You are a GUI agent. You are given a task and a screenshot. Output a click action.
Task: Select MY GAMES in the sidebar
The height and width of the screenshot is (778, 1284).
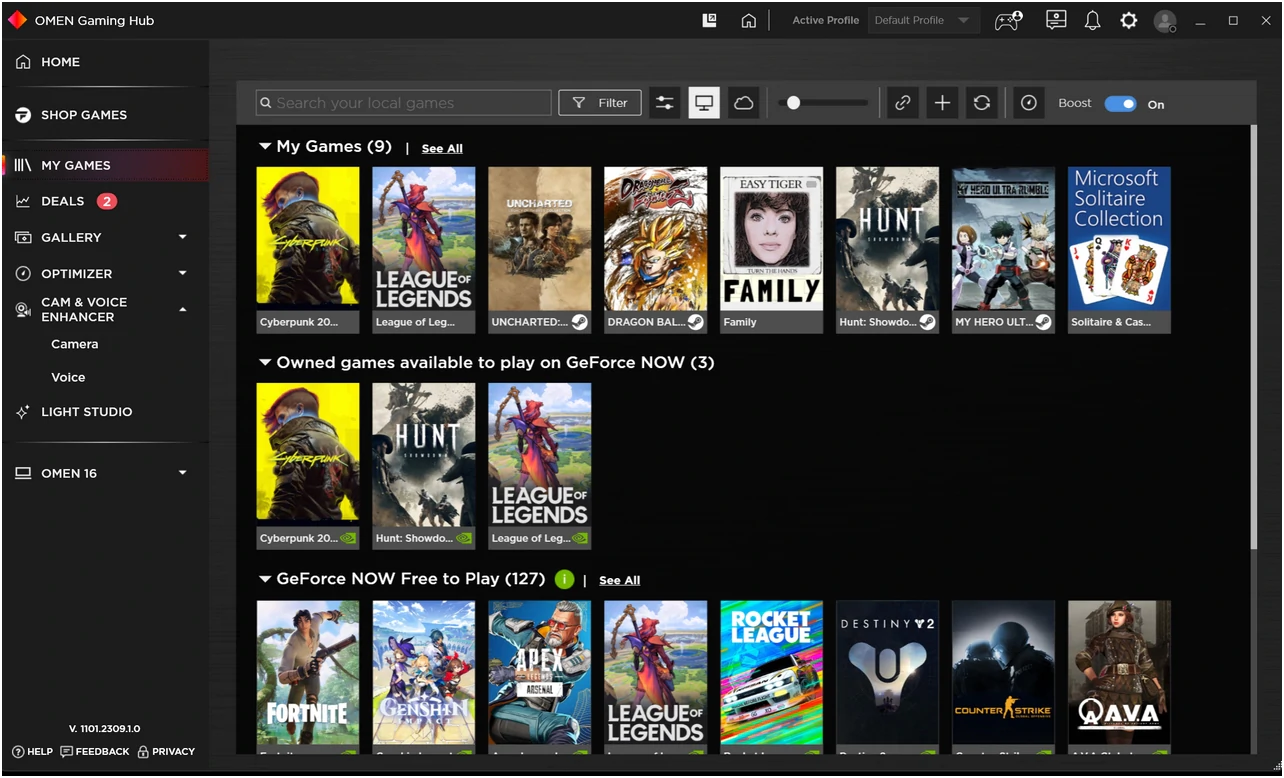click(105, 165)
